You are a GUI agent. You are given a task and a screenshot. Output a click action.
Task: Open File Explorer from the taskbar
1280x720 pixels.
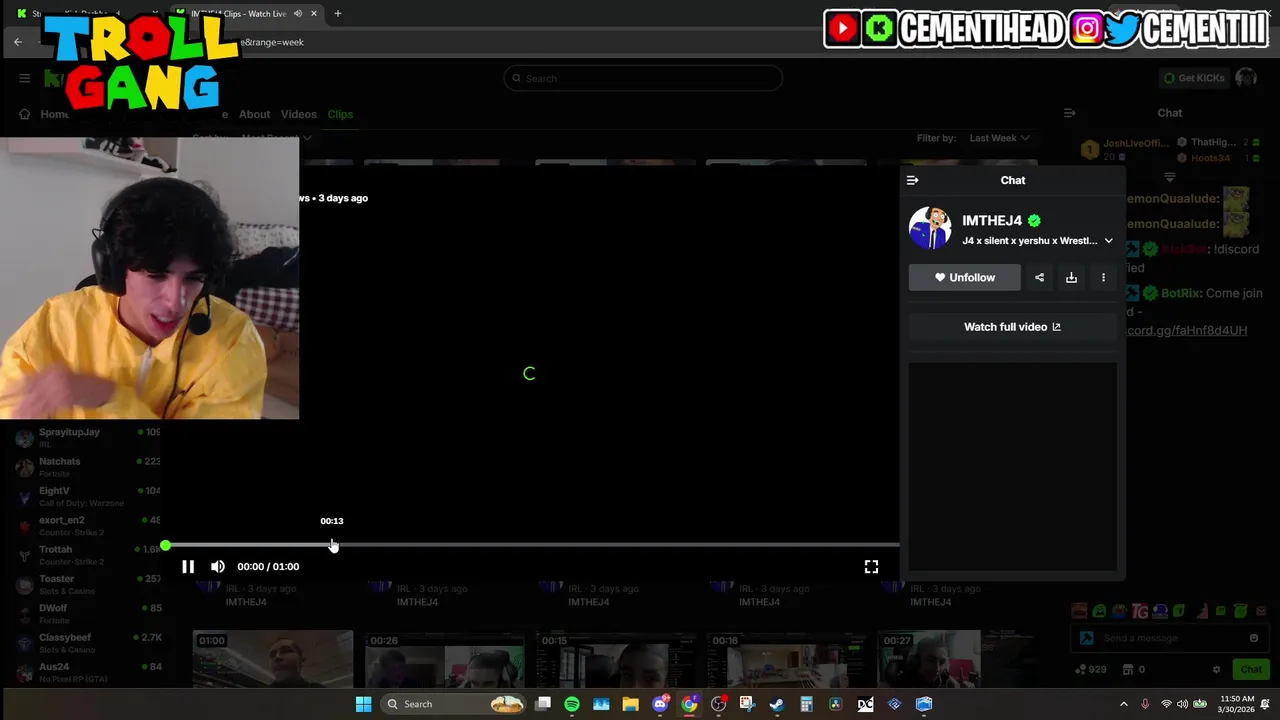[x=630, y=704]
